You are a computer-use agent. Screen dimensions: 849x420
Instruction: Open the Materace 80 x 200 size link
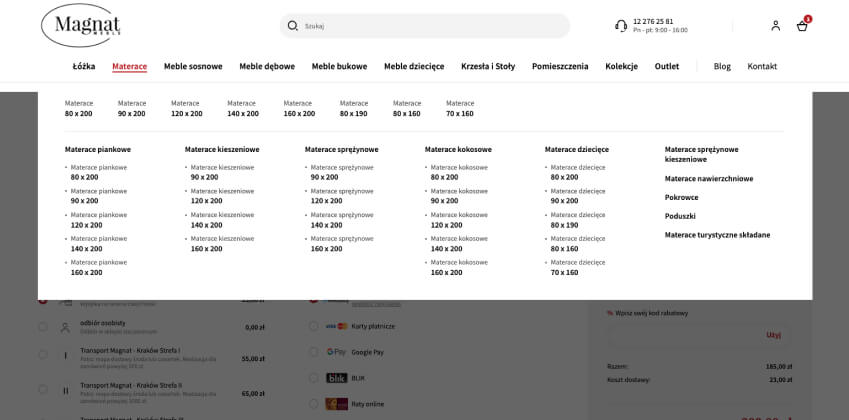78,108
